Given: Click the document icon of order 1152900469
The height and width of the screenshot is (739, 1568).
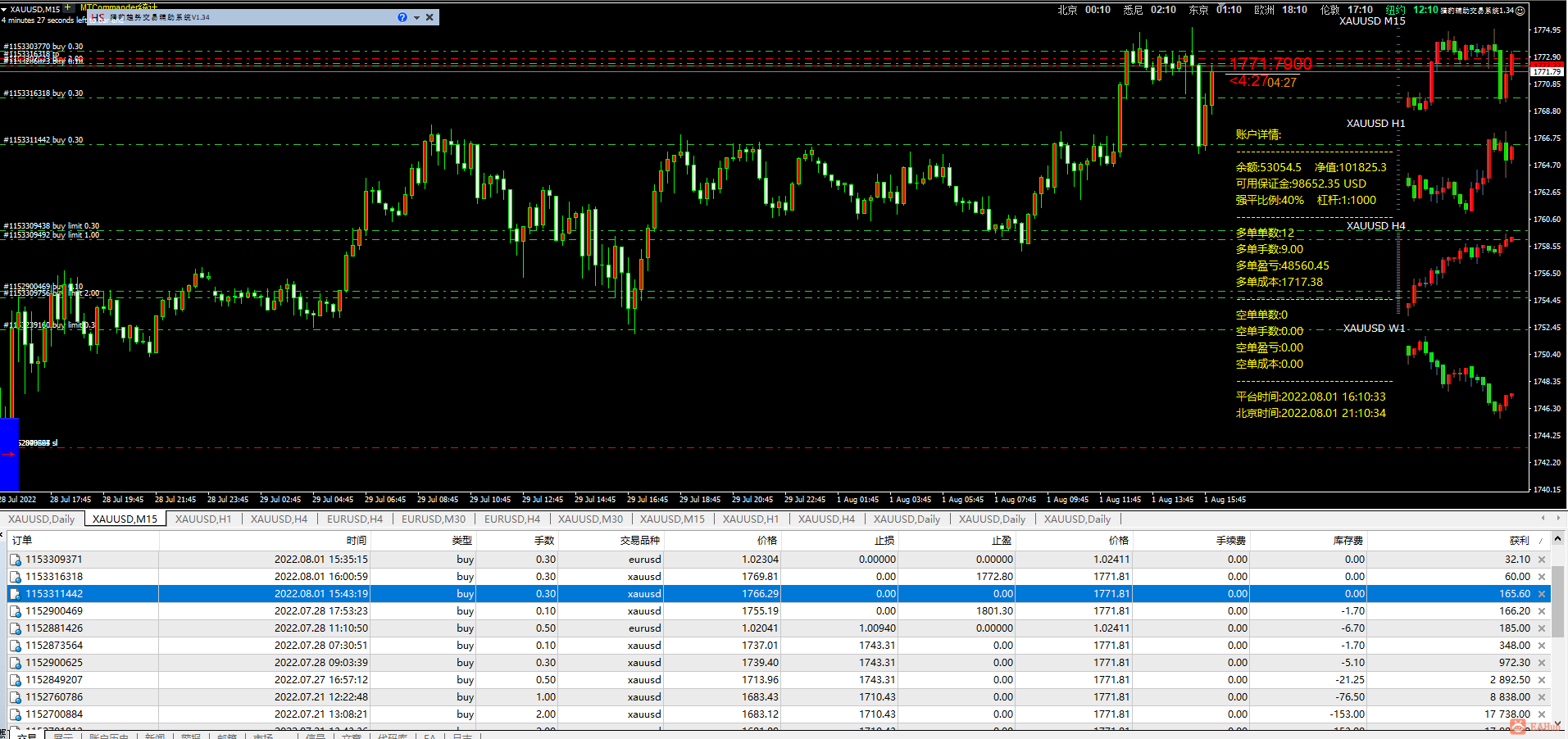Looking at the screenshot, I should click(16, 611).
